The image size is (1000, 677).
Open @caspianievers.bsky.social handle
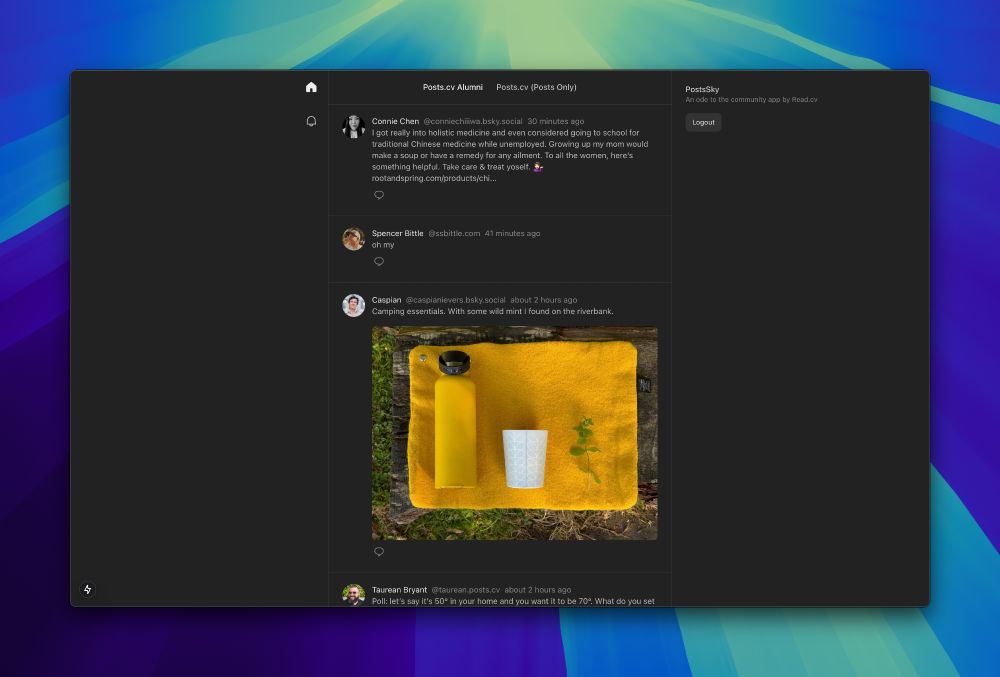[x=455, y=300]
